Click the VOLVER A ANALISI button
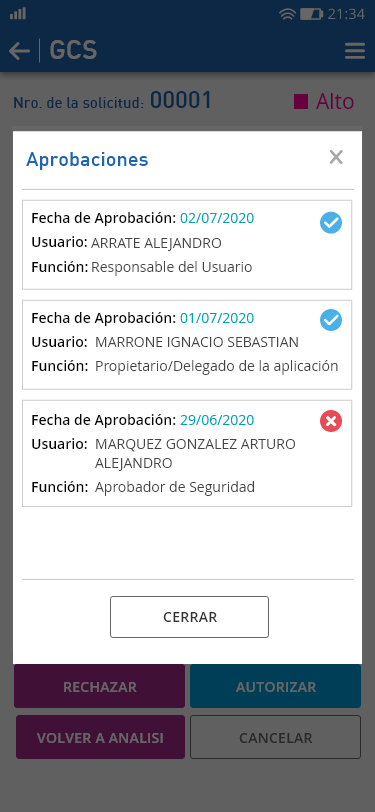The image size is (375, 812). tap(99, 737)
